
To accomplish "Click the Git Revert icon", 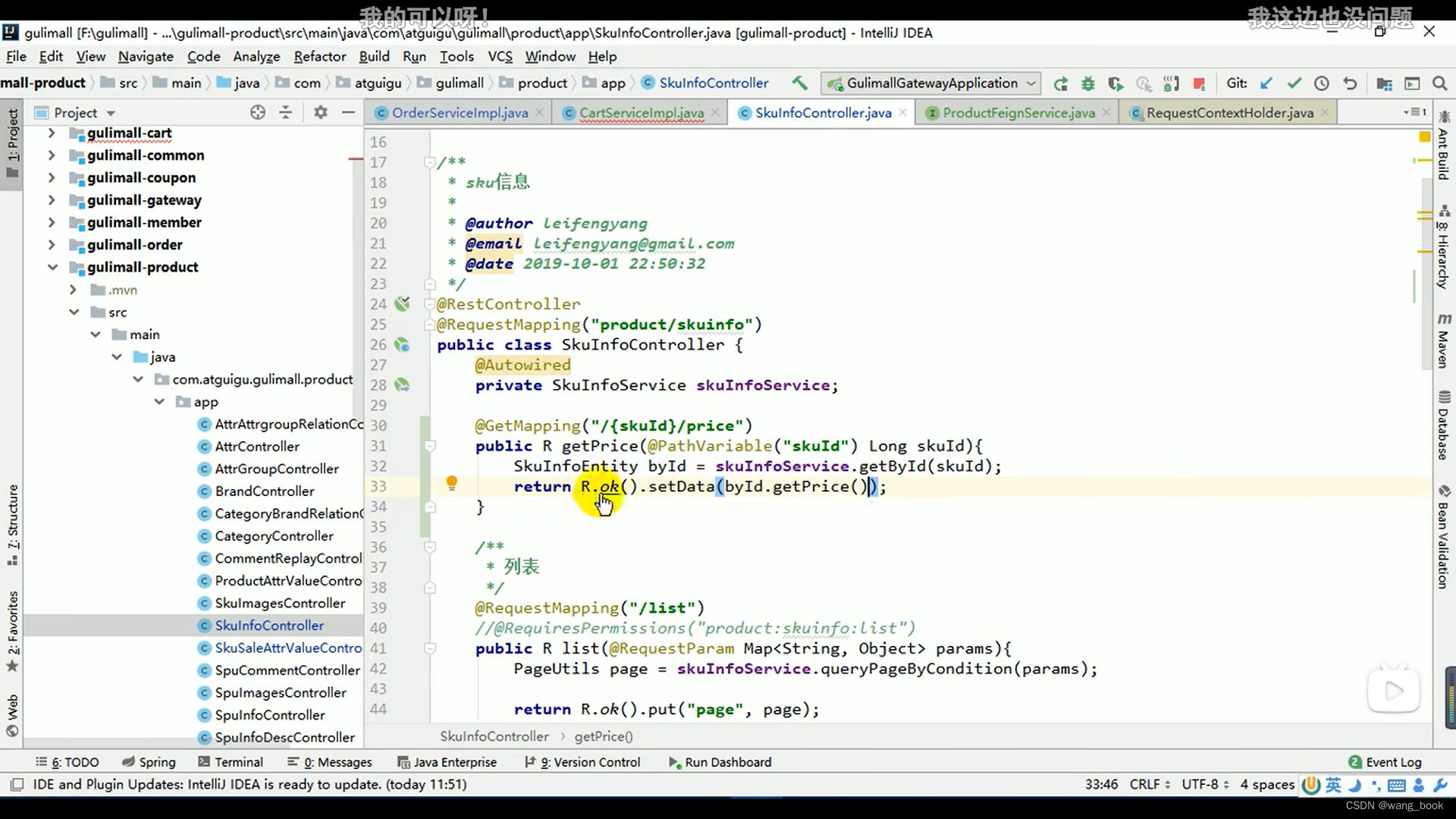I will [1350, 83].
